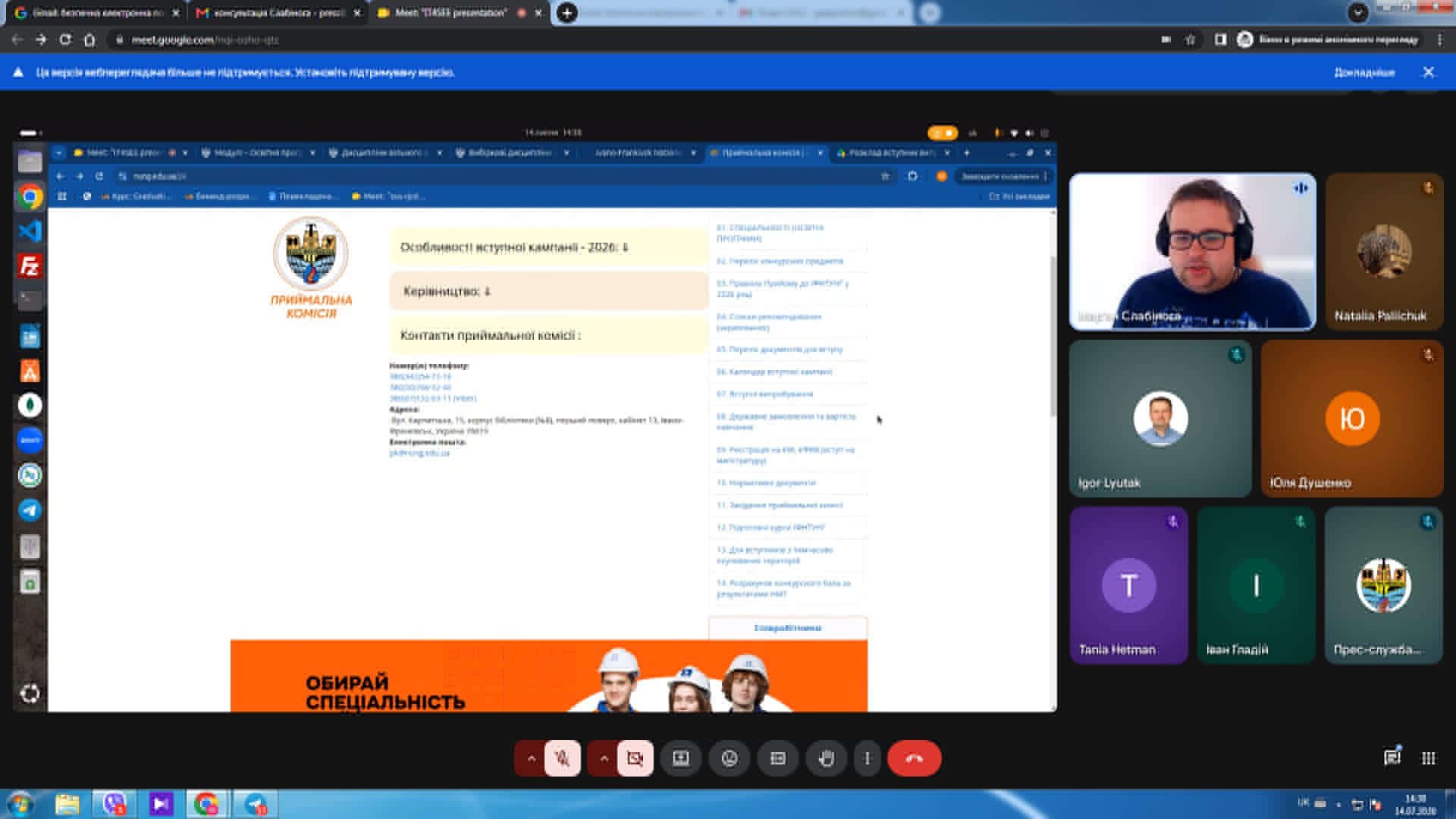Image resolution: width=1456 pixels, height=819 pixels.
Task: Open the activities grid icon bottom right
Action: point(1429,758)
